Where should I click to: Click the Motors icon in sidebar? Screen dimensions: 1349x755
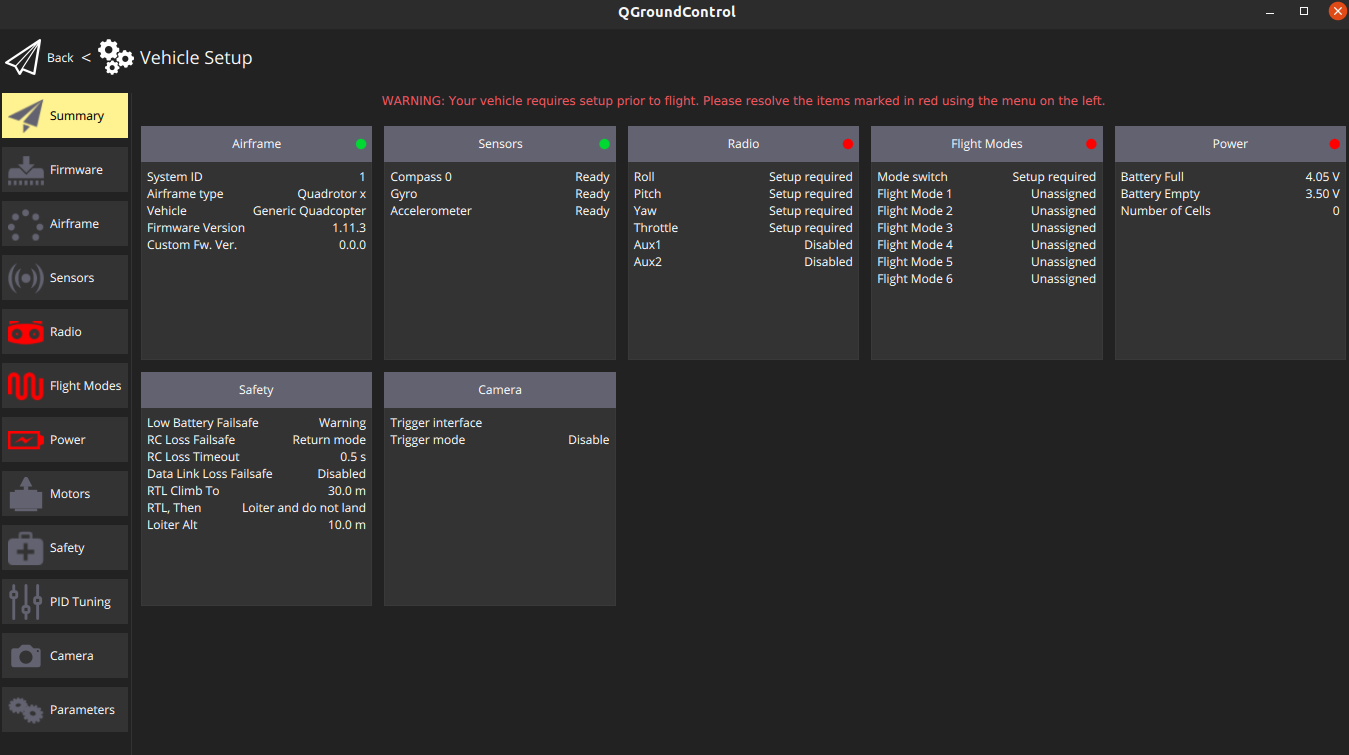coord(25,494)
